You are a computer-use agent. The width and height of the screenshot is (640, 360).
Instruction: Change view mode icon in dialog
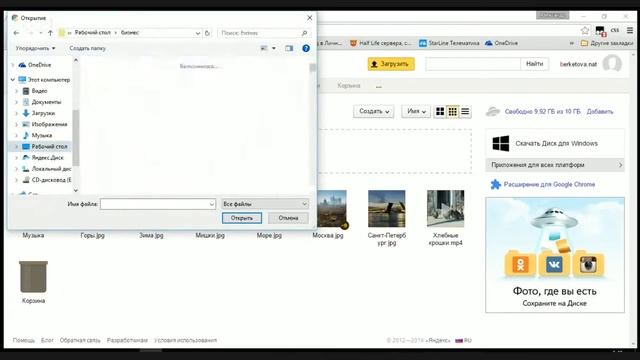click(264, 48)
